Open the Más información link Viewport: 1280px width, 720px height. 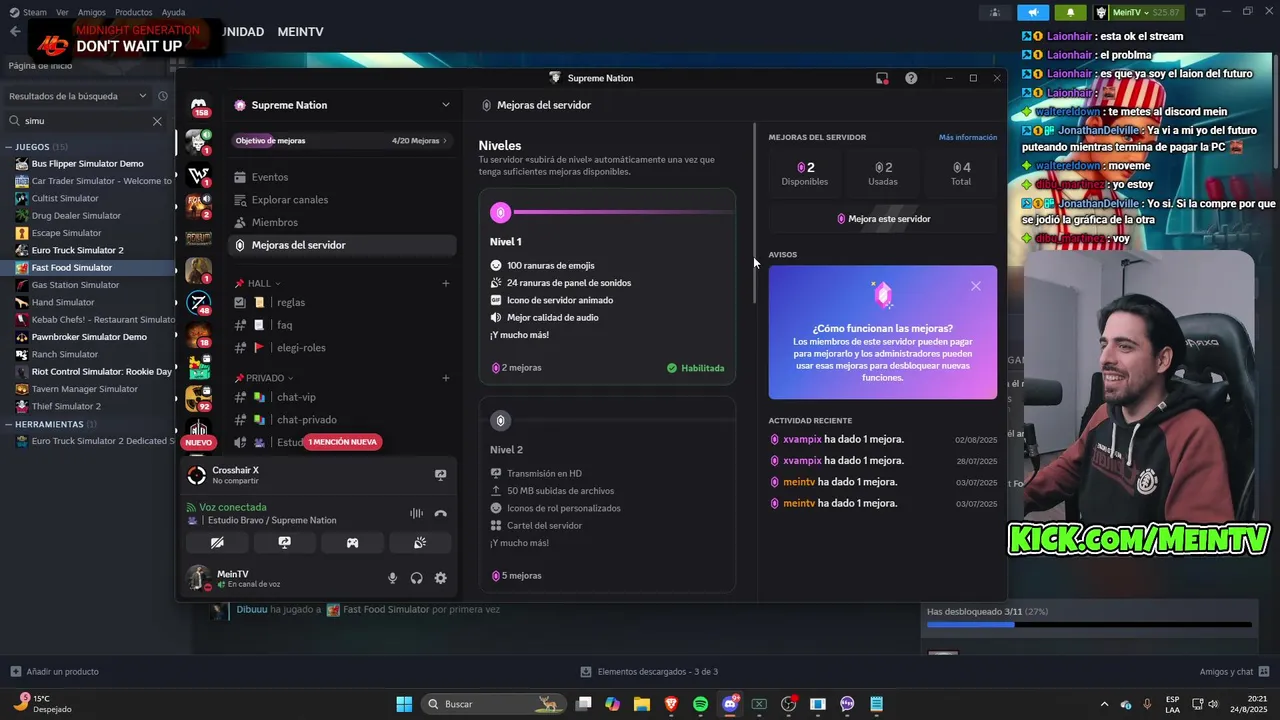(968, 137)
